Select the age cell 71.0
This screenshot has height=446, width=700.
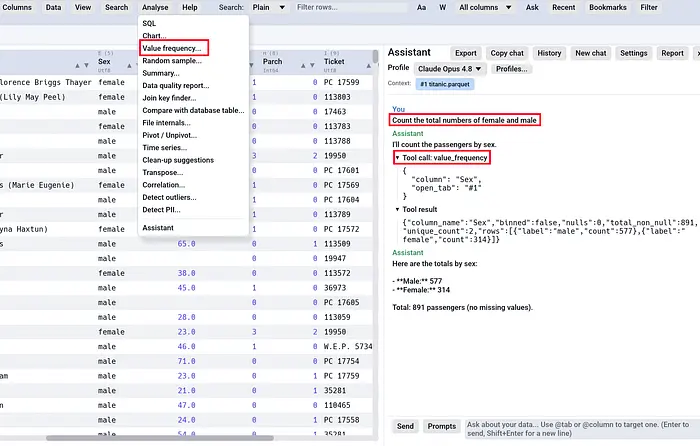point(186,361)
